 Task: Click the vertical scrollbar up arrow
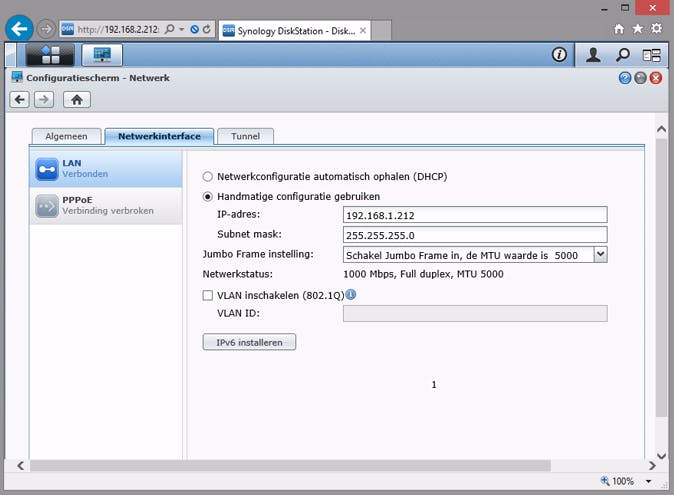point(662,129)
